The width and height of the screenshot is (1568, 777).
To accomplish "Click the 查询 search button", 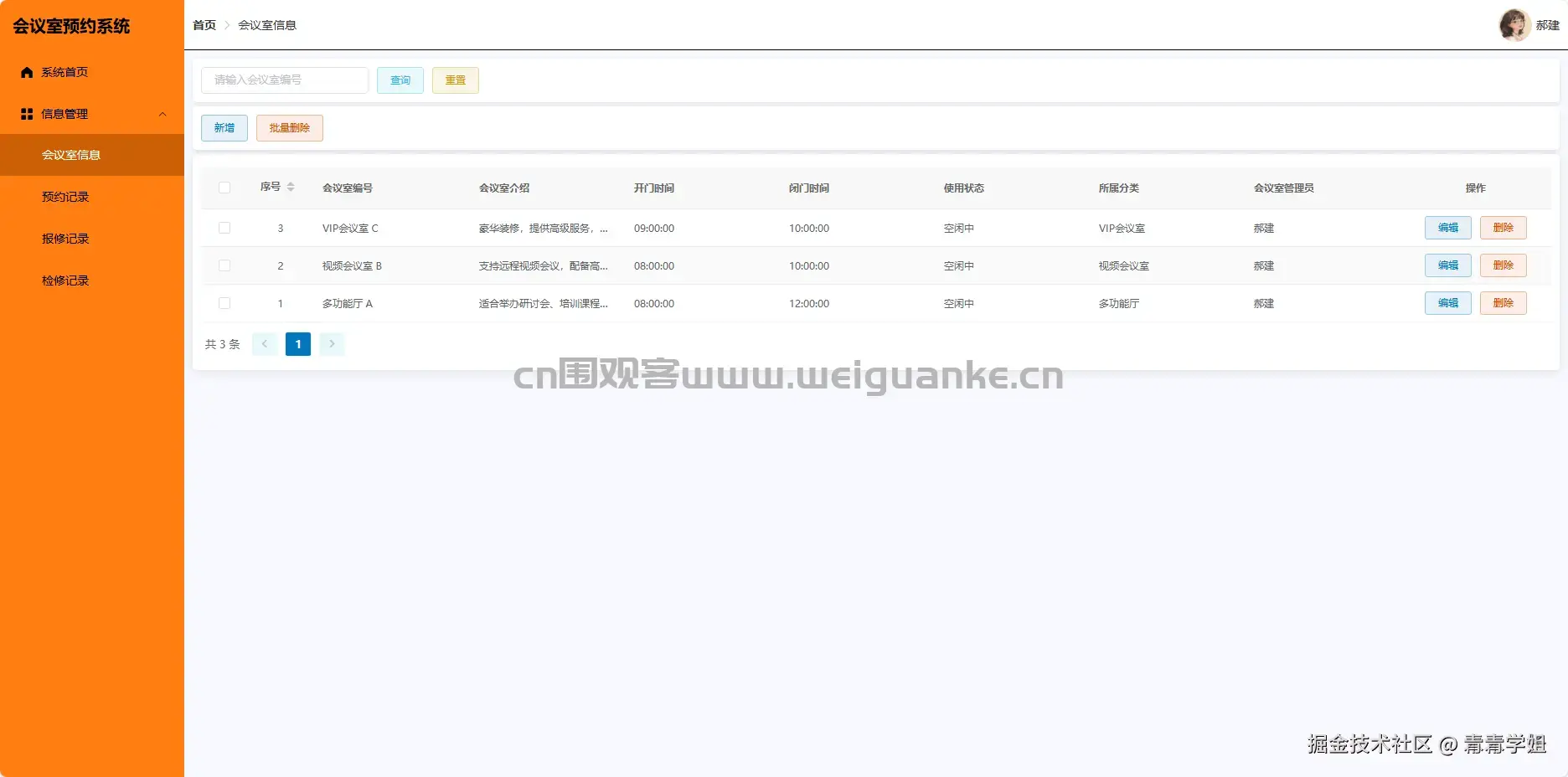I will point(400,80).
